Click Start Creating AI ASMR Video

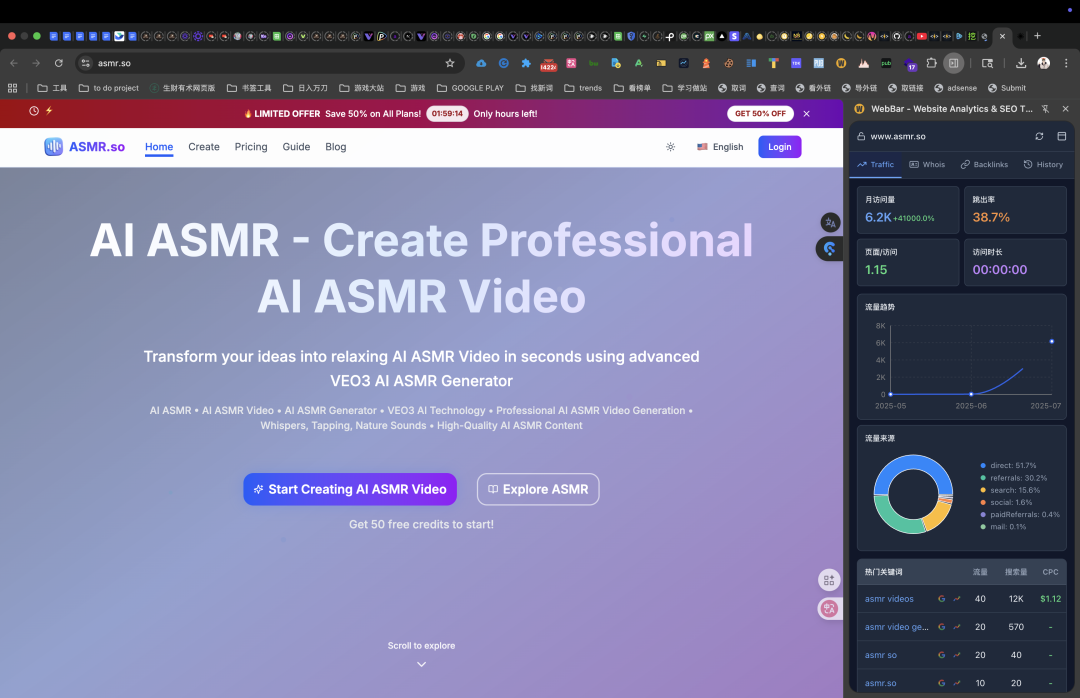point(350,489)
